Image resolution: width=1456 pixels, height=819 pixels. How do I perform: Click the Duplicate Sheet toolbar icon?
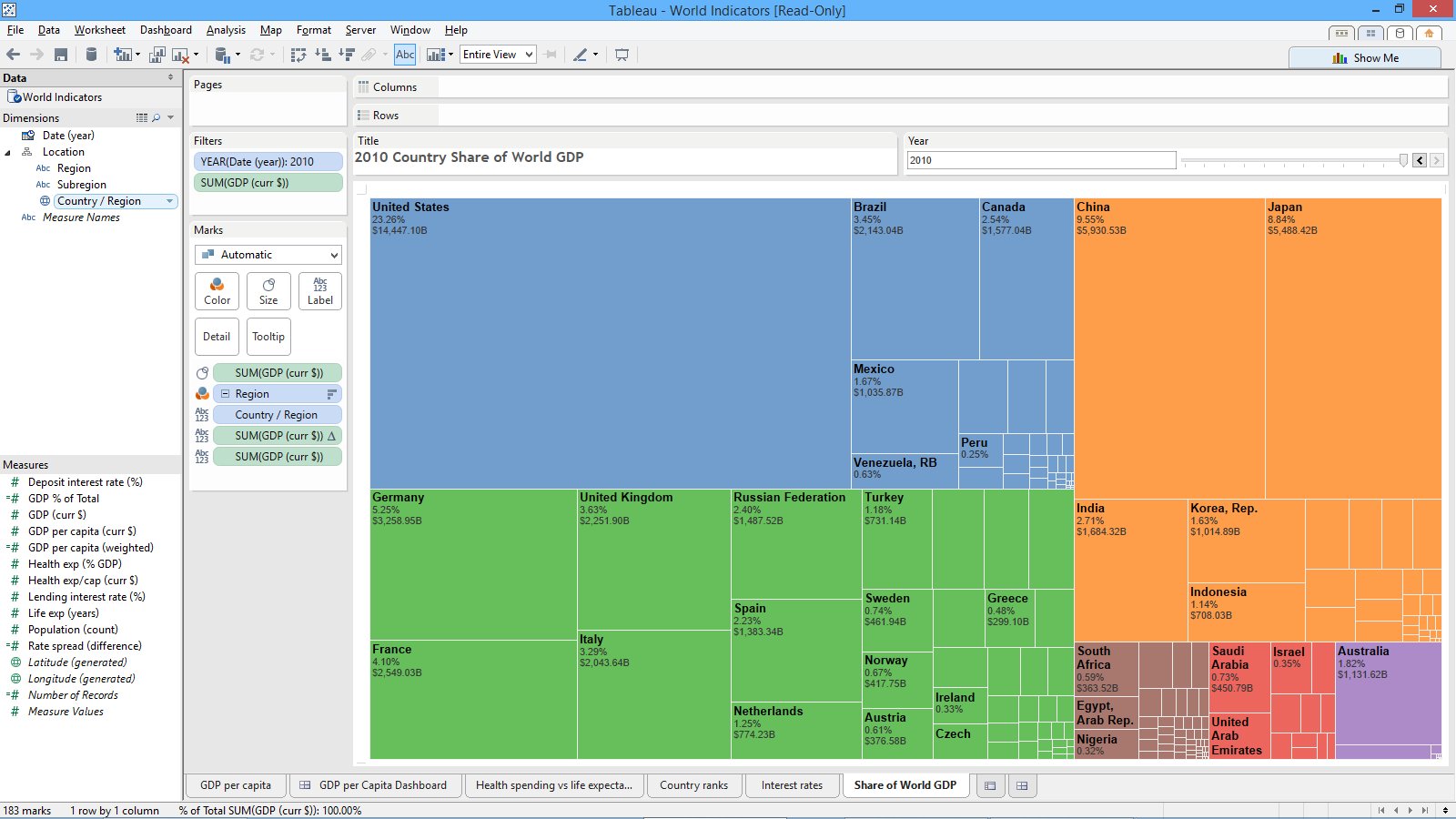(157, 55)
